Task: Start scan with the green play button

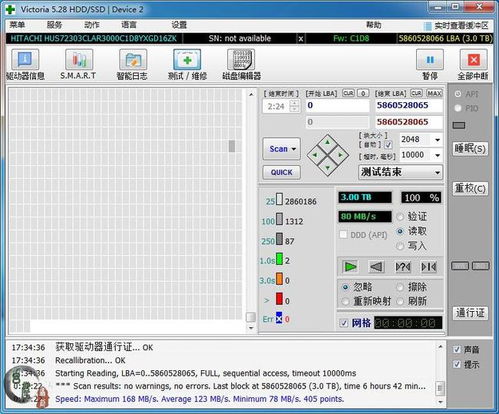Action: click(350, 267)
